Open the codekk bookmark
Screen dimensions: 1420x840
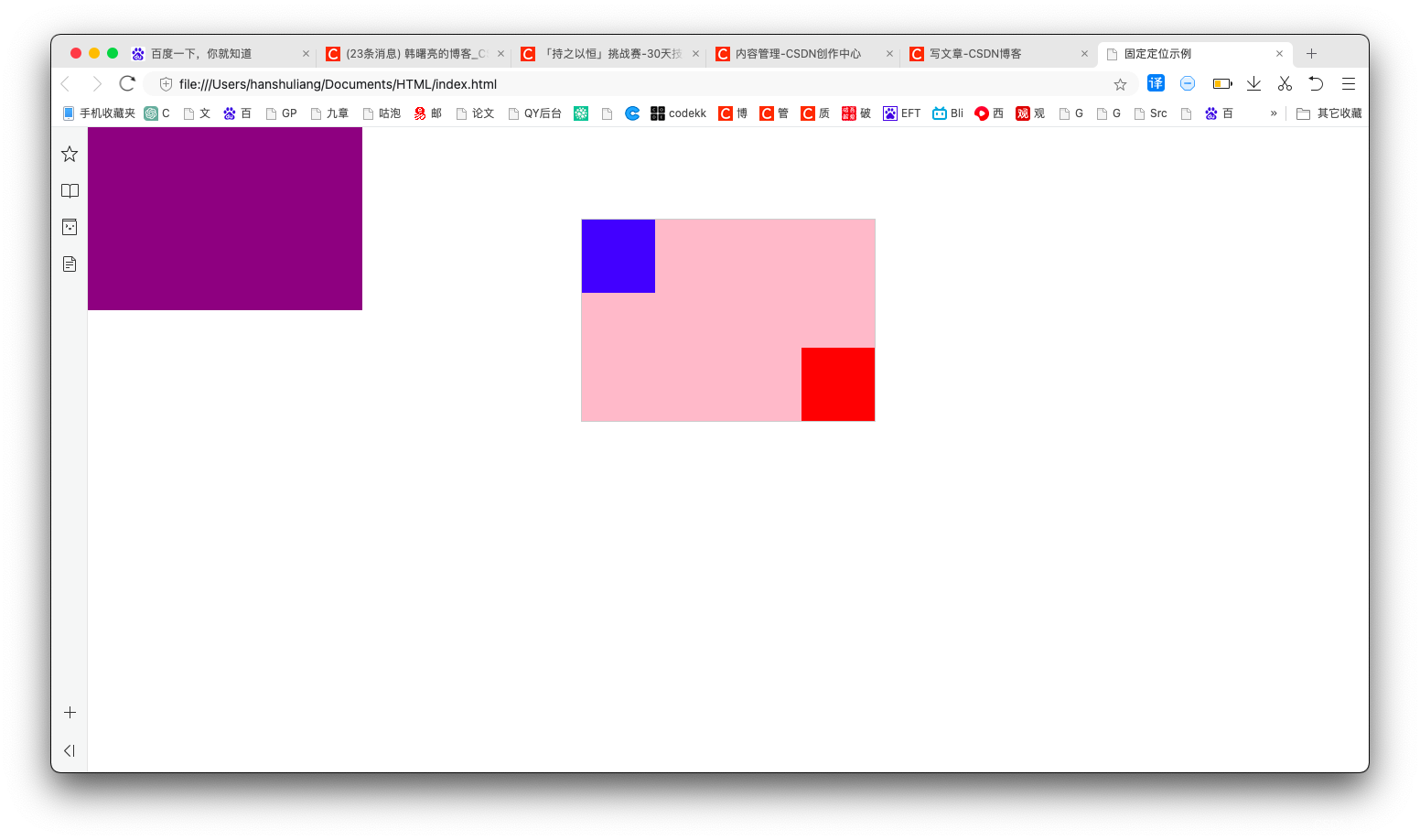point(677,113)
